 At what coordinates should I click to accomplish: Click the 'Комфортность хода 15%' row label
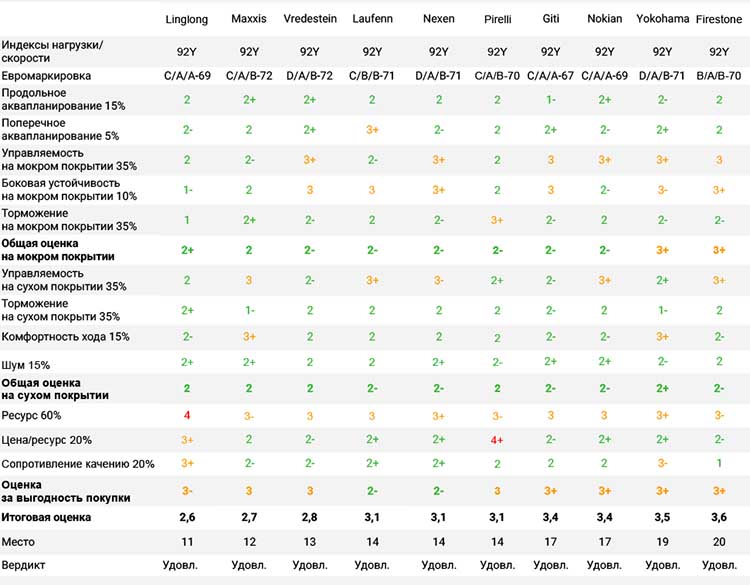65,336
